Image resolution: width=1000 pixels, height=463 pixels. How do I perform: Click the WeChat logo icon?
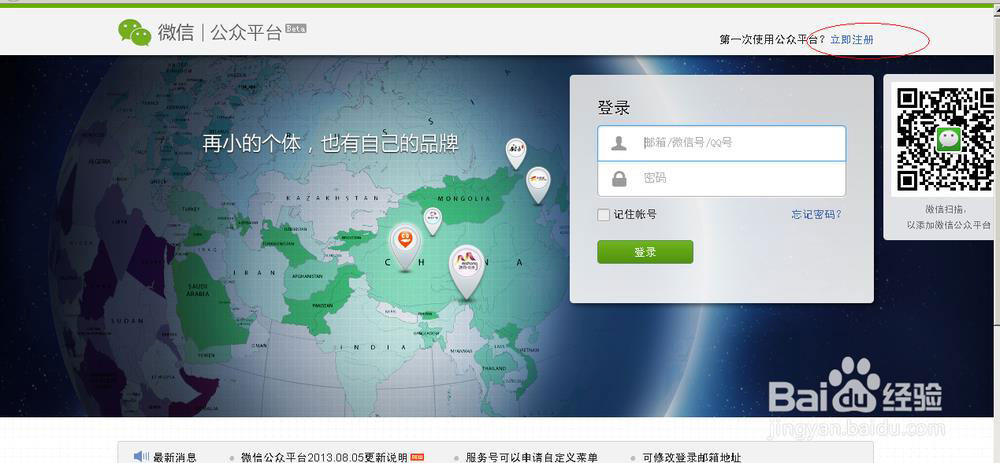[x=135, y=33]
